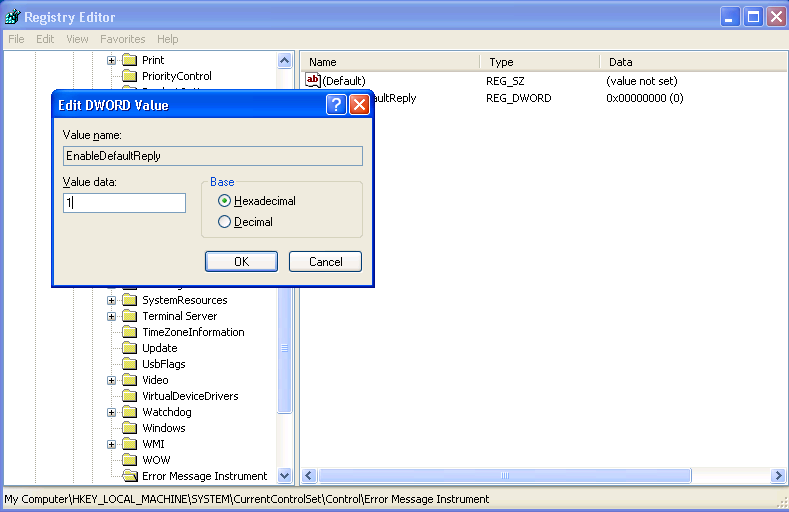Open the Favorites menu
Viewport: 789px width, 512px height.
122,39
